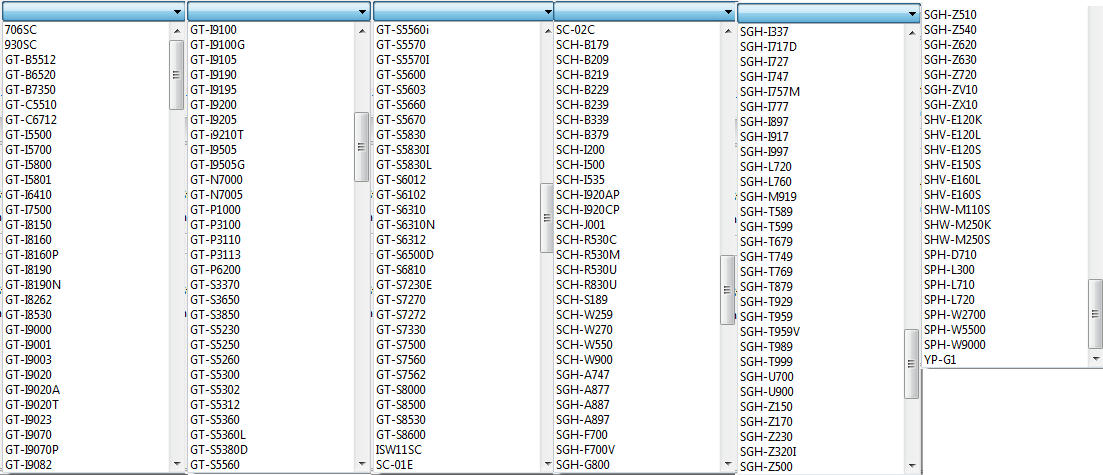
Task: Click scroll-down arrow beside YP-G1
Action: (x=1095, y=359)
